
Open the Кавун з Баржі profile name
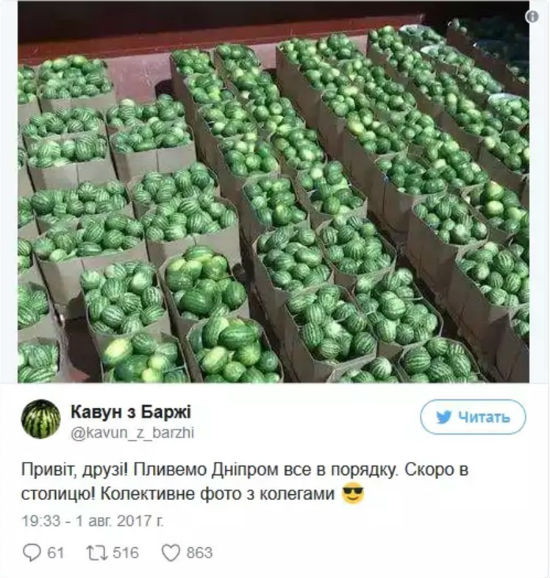(x=131, y=411)
